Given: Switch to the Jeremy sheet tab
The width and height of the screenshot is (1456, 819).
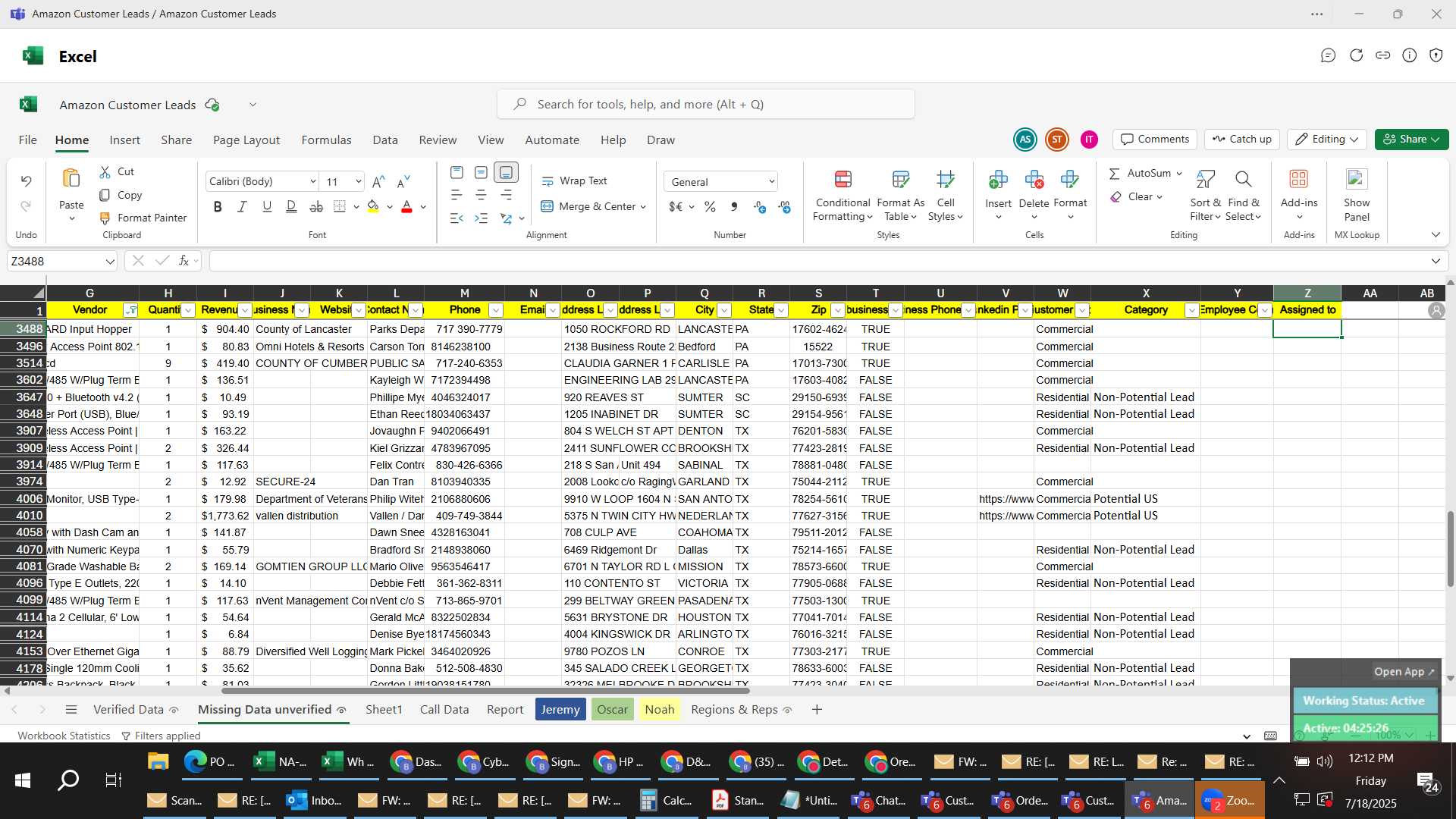Looking at the screenshot, I should [560, 710].
